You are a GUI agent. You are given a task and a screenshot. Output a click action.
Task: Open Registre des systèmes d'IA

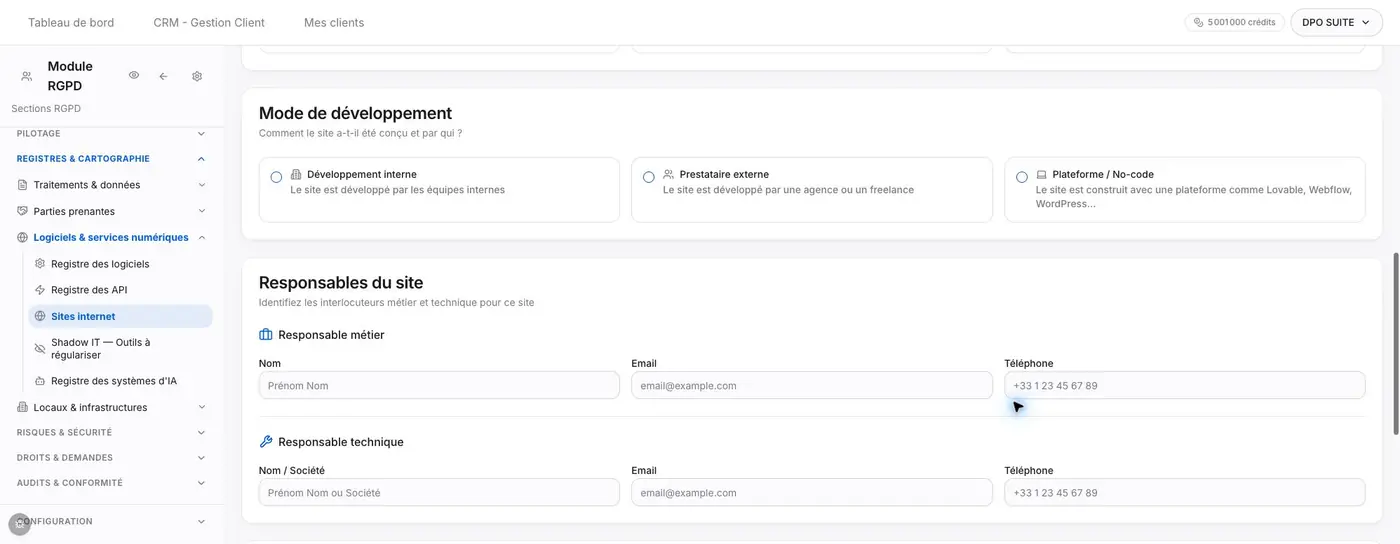120,381
